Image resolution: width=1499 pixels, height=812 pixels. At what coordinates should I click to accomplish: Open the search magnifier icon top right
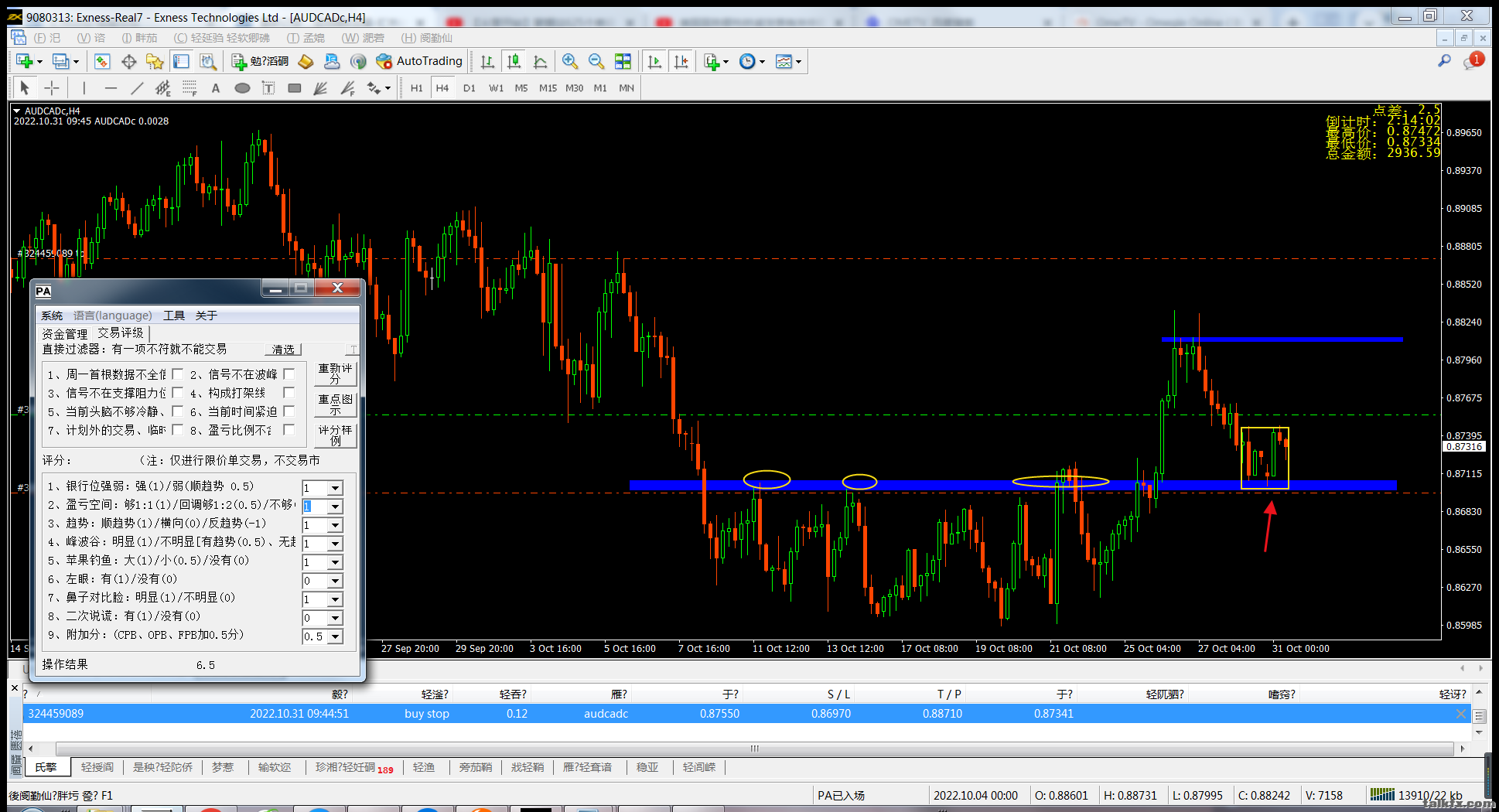pos(1444,61)
